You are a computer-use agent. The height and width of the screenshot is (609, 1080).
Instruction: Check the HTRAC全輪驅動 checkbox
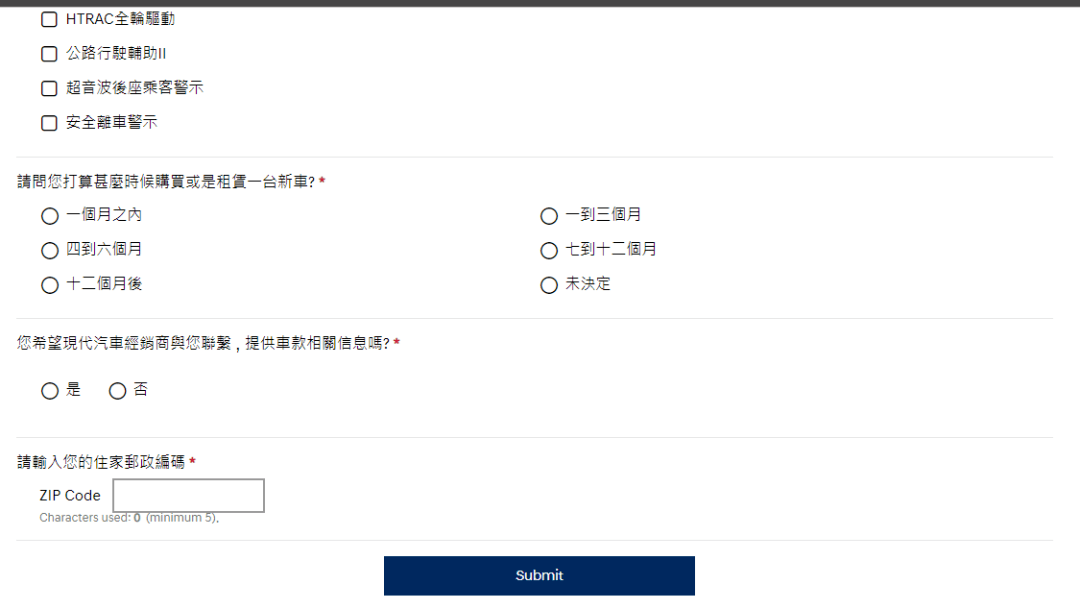click(x=49, y=19)
